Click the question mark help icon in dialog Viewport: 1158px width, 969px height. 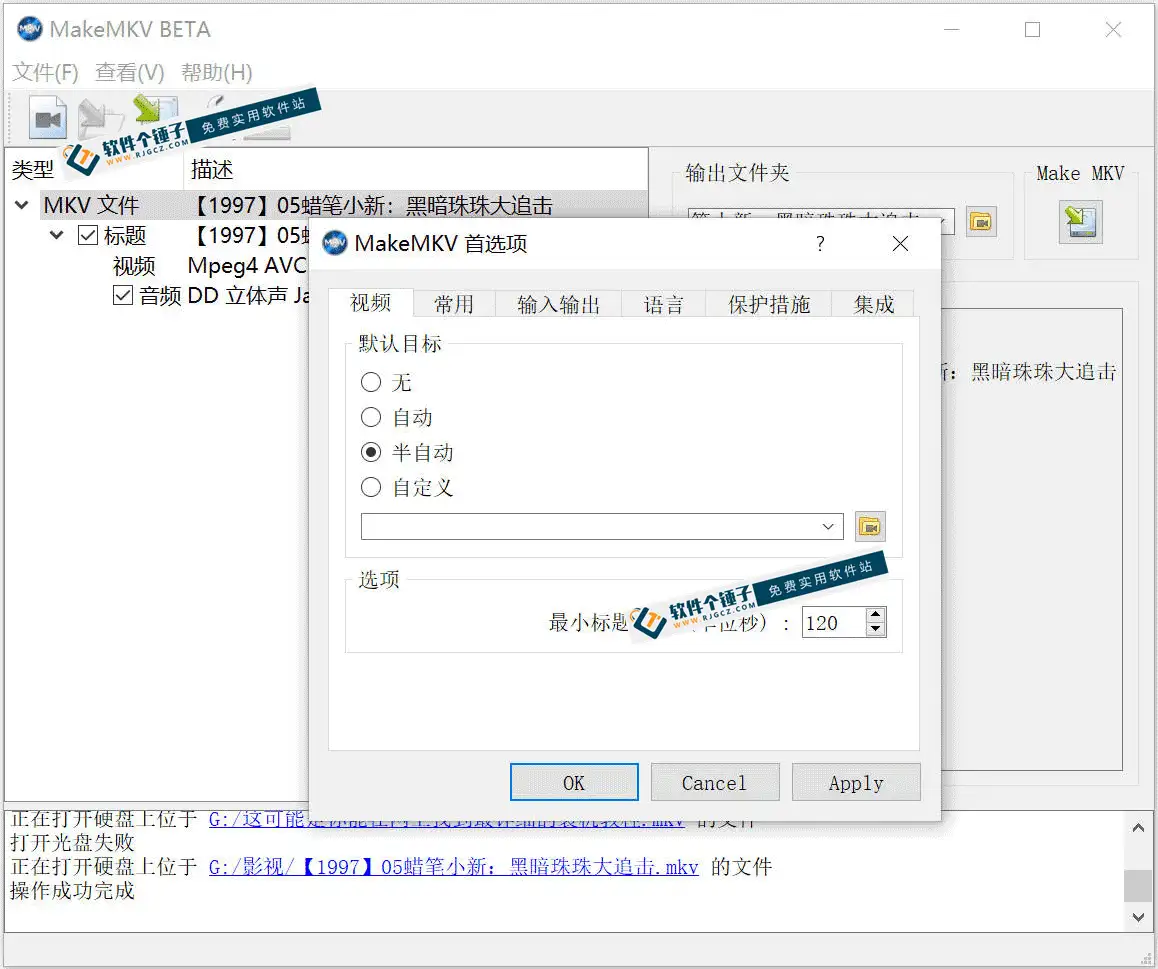pos(820,244)
